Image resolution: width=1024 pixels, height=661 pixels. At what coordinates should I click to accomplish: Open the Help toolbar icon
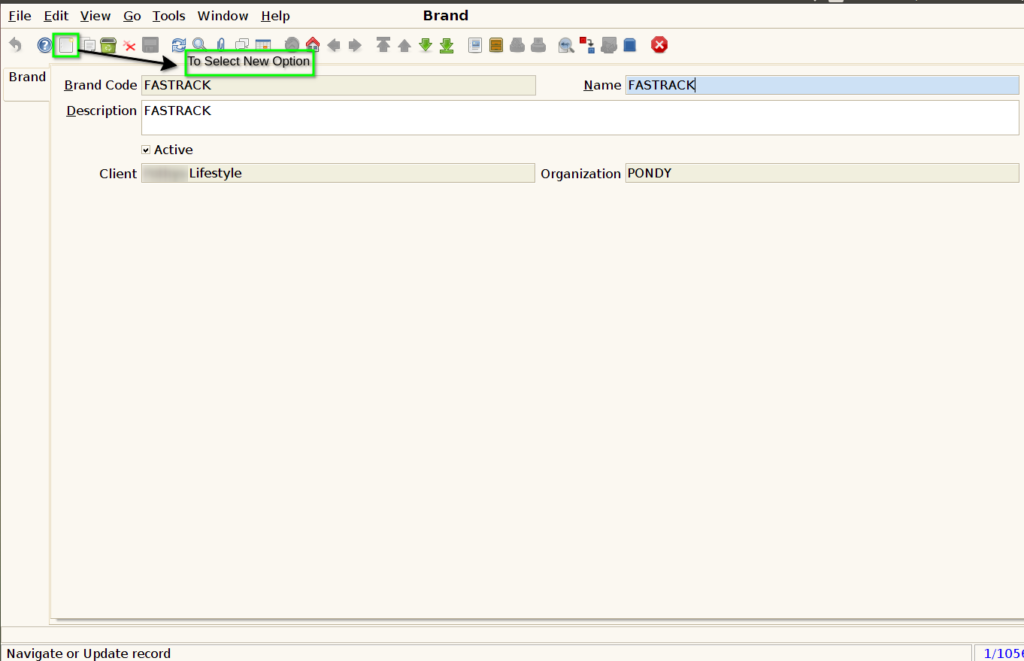(44, 45)
